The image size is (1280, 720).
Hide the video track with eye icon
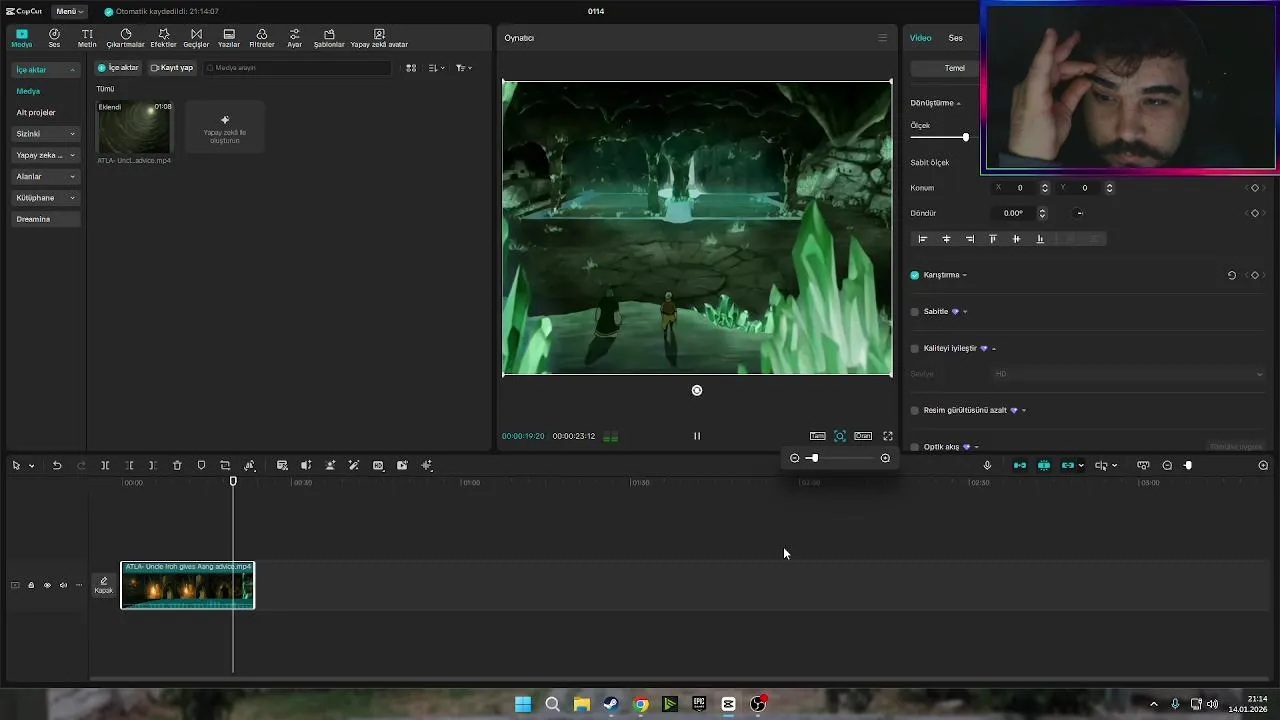pyautogui.click(x=47, y=585)
